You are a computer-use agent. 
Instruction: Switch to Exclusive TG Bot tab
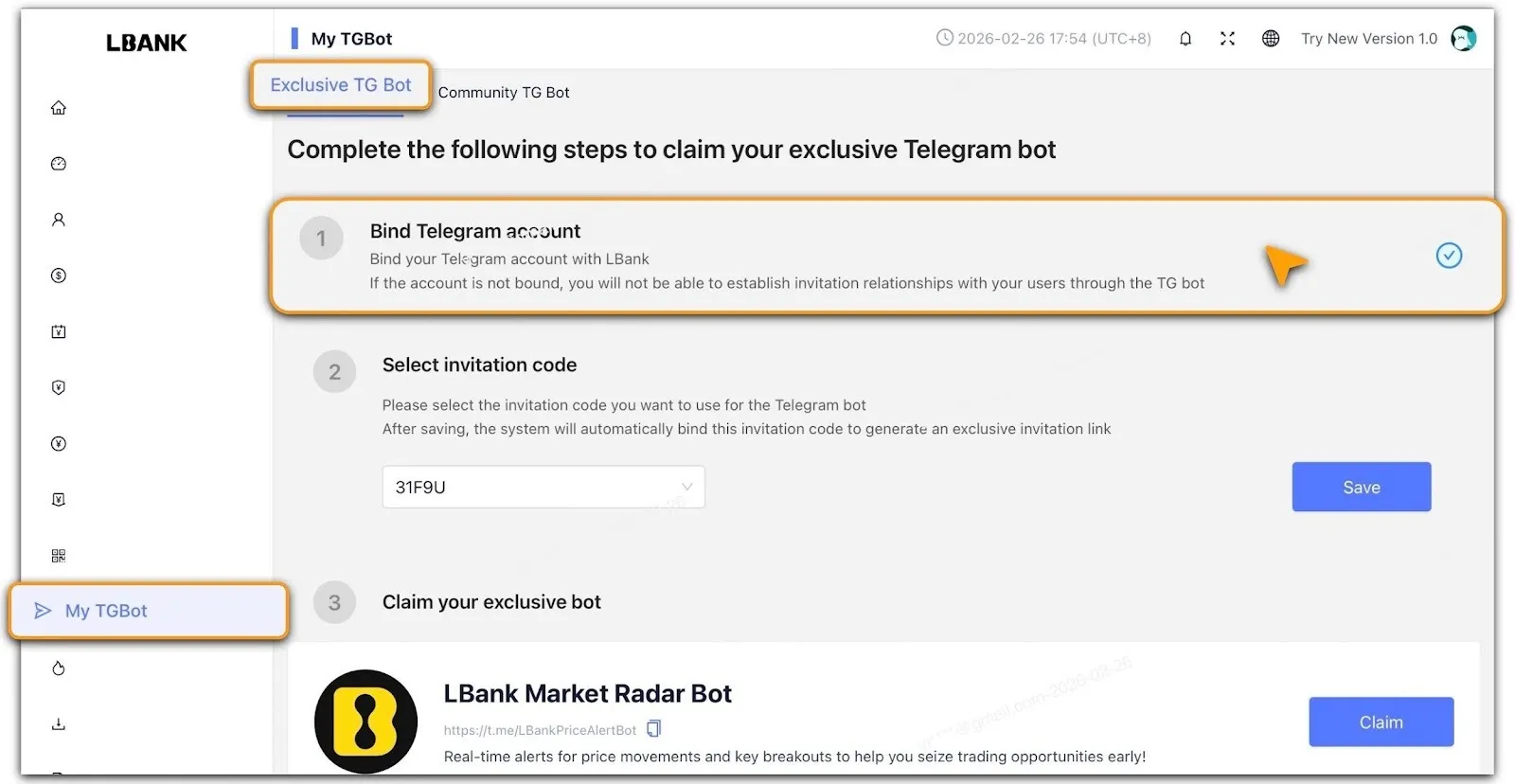341,85
